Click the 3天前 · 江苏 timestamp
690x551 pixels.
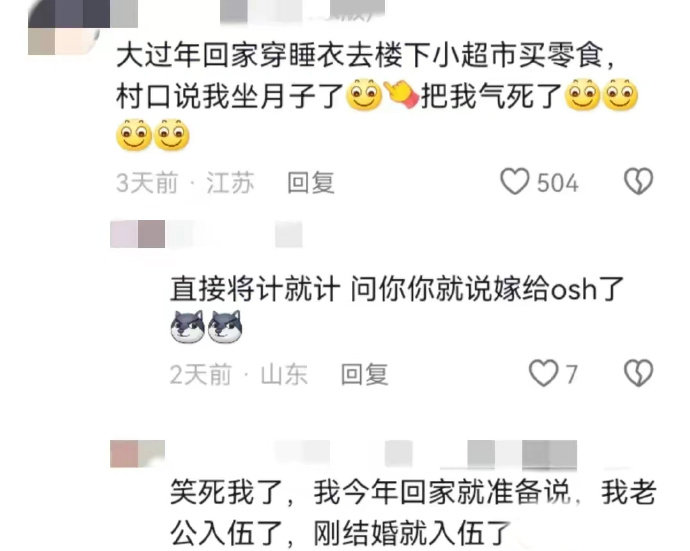185,183
